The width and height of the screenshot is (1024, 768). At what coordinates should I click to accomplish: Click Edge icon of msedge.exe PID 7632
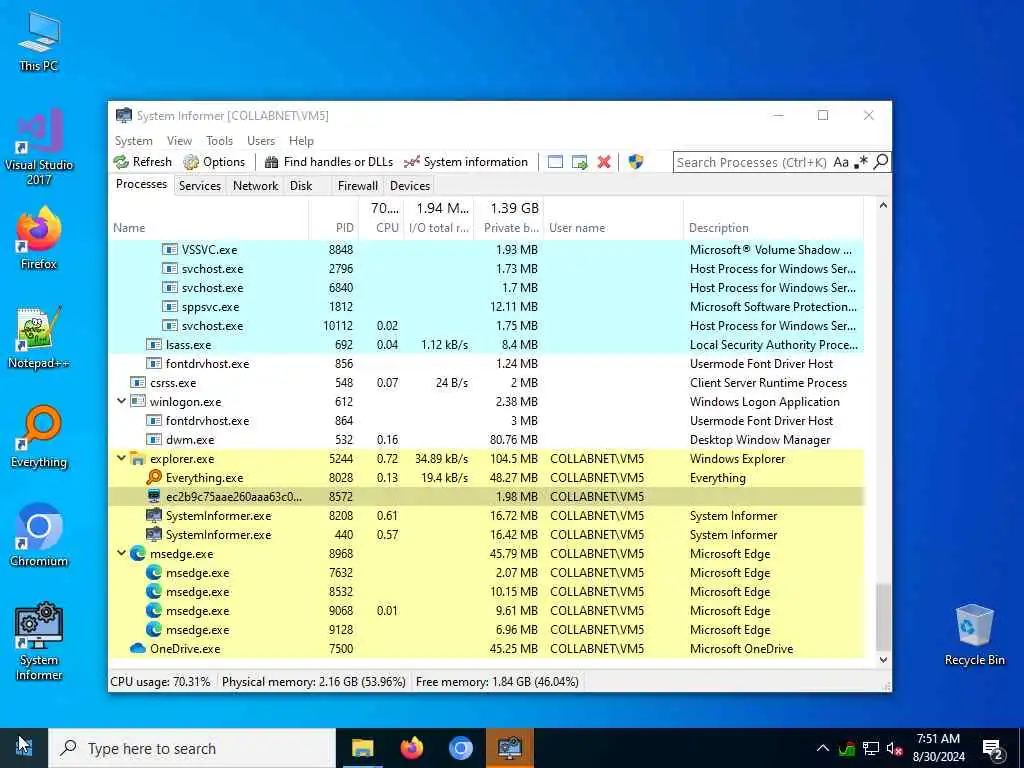pos(153,572)
